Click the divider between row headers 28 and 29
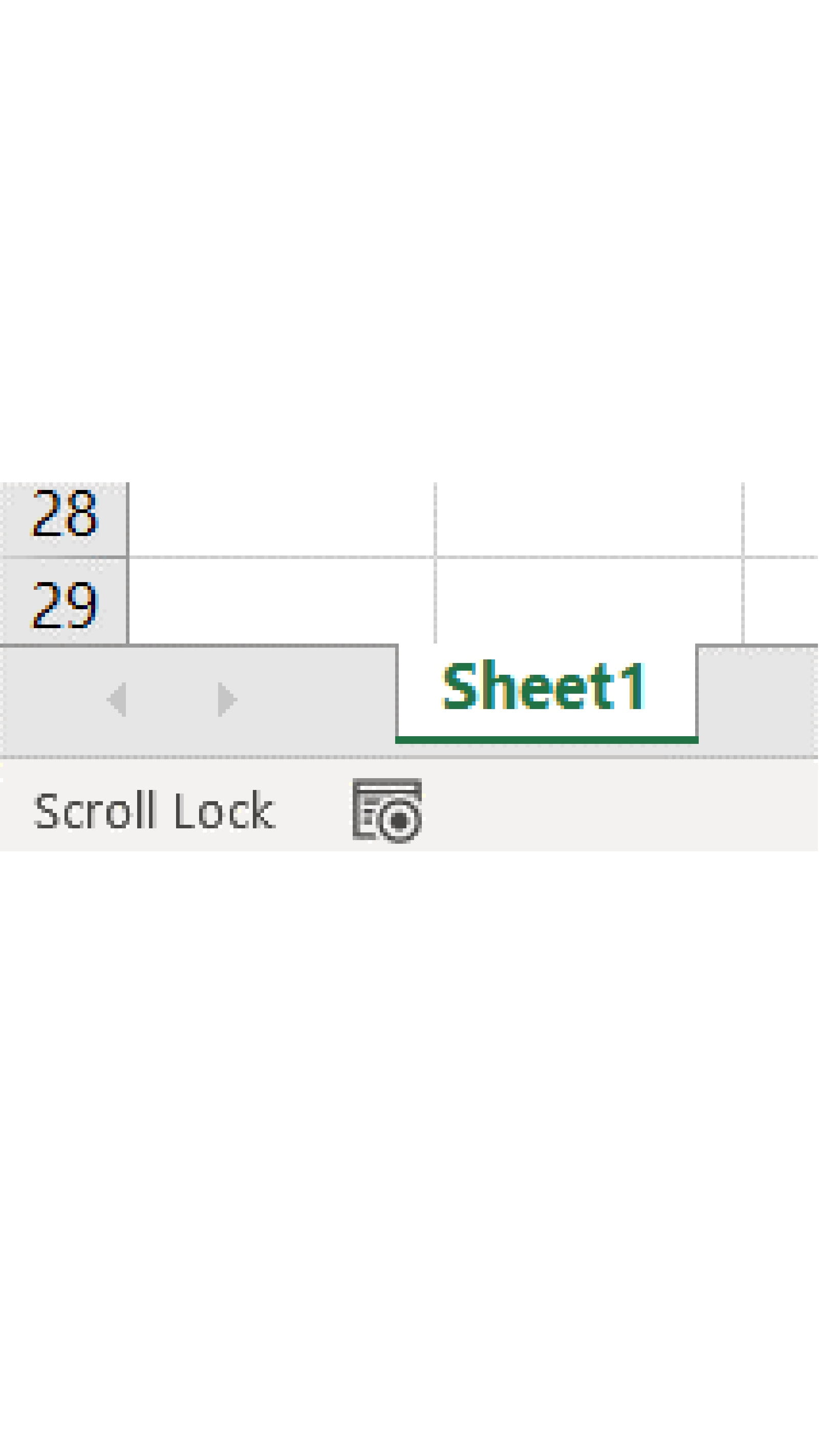The height and width of the screenshot is (1456, 819). pos(63,558)
